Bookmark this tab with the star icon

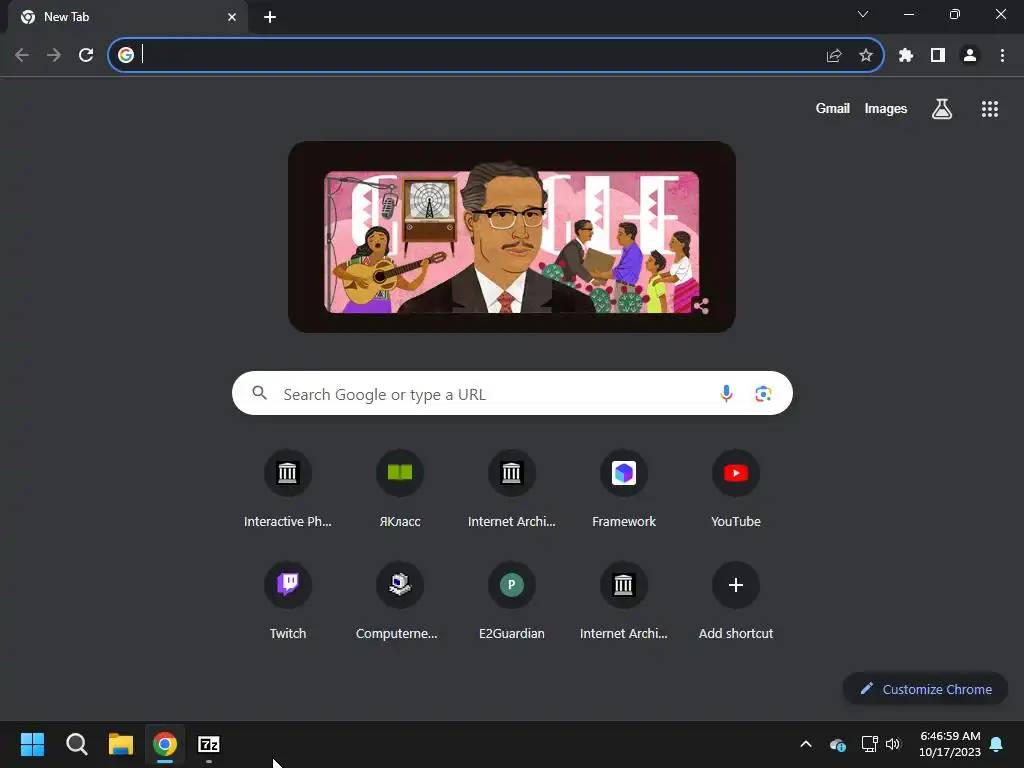coord(865,56)
